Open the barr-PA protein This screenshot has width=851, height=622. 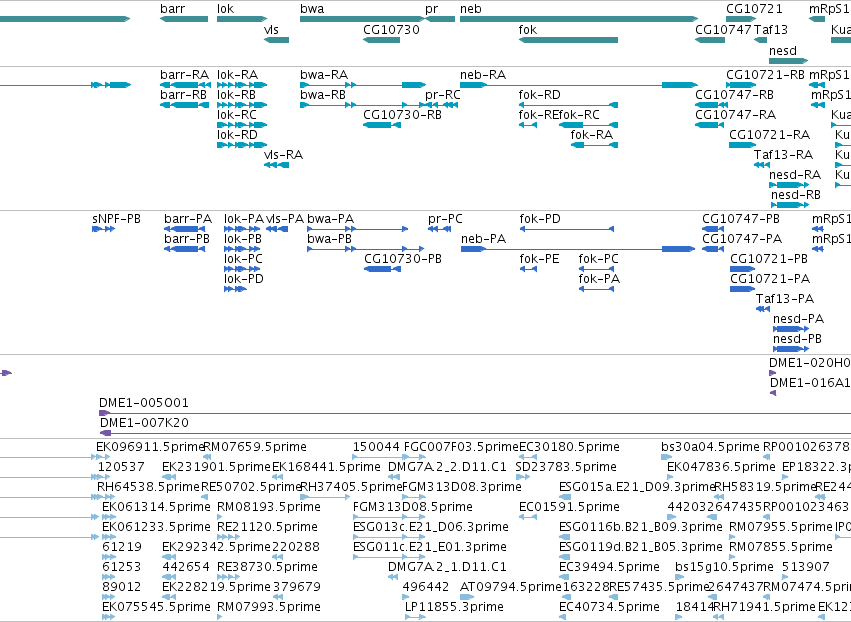coord(185,229)
